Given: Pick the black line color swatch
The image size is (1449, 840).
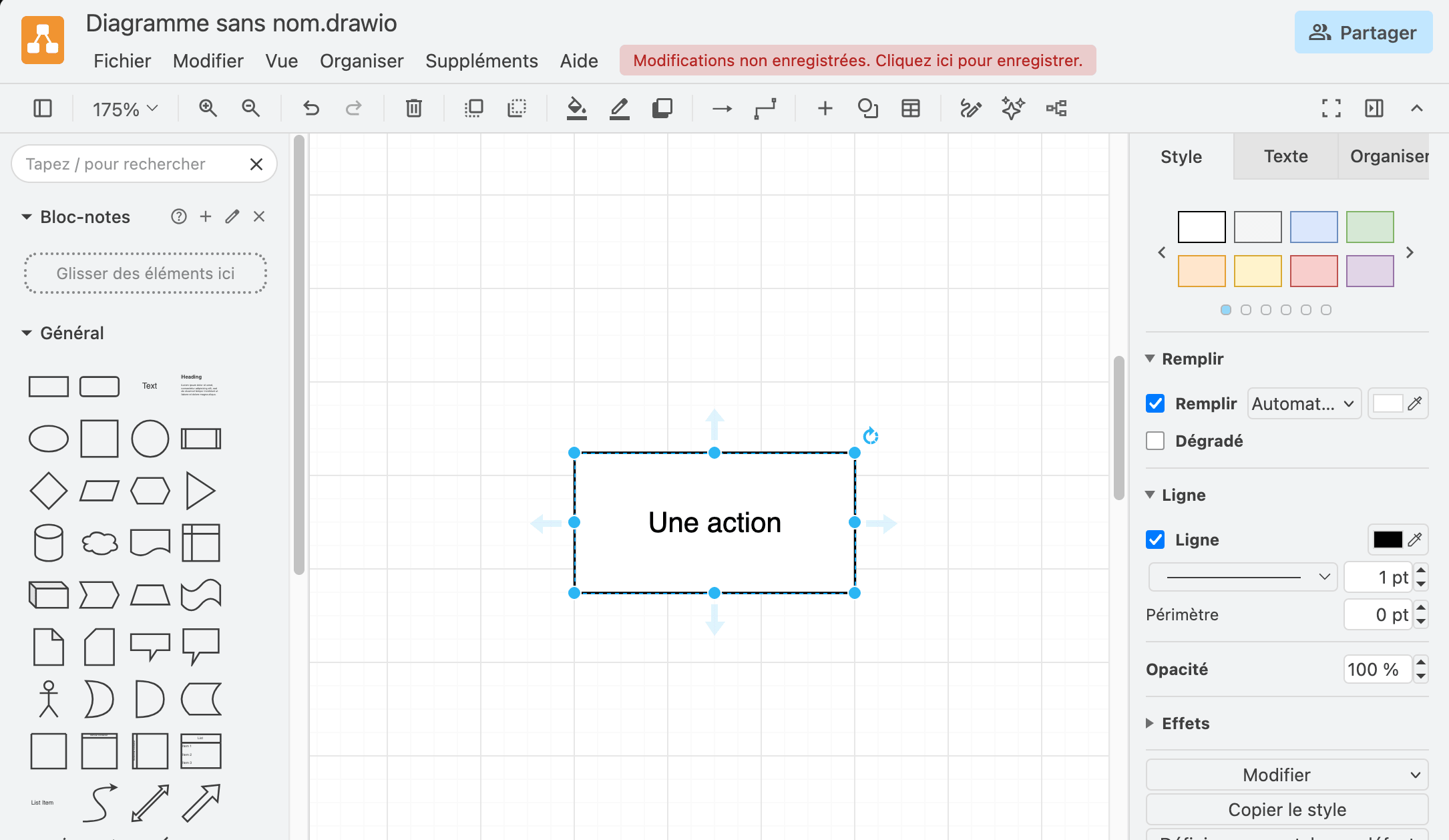Looking at the screenshot, I should pyautogui.click(x=1388, y=540).
